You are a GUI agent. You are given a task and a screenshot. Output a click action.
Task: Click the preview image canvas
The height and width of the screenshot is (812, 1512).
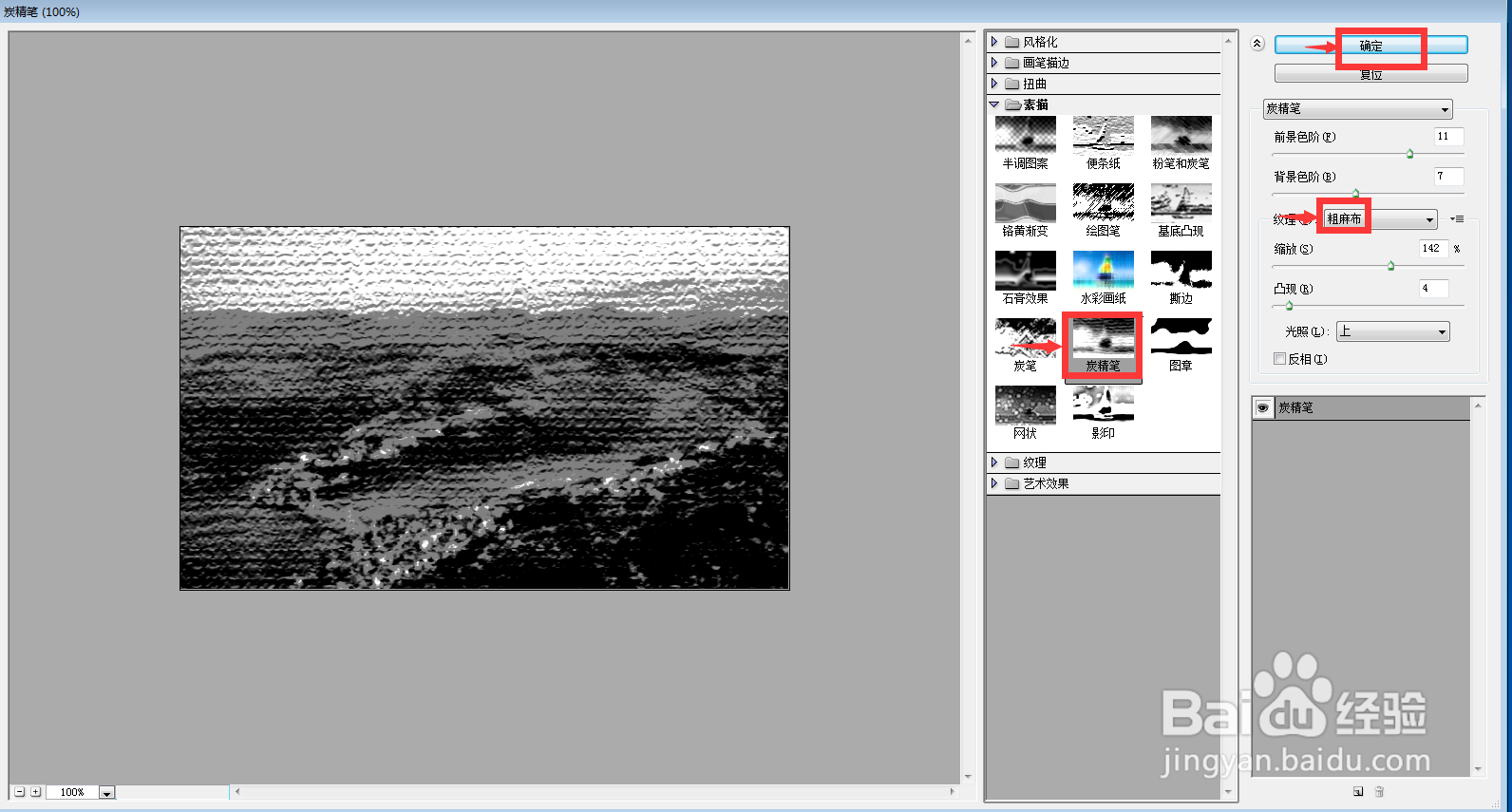point(484,407)
